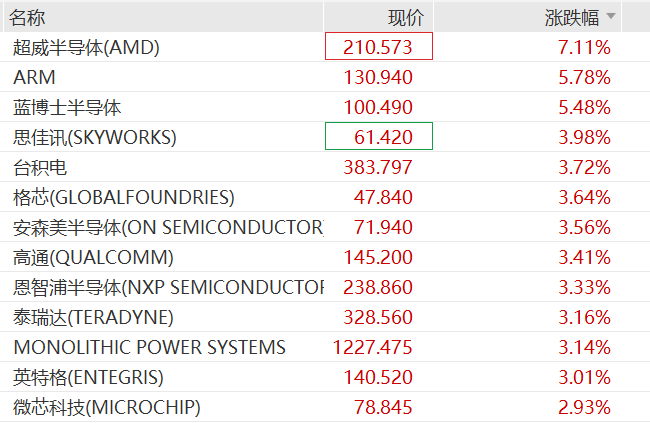Viewport: 650px width, 423px height.
Task: Click the SKYWORKS price 61.420 cell
Action: (379, 137)
